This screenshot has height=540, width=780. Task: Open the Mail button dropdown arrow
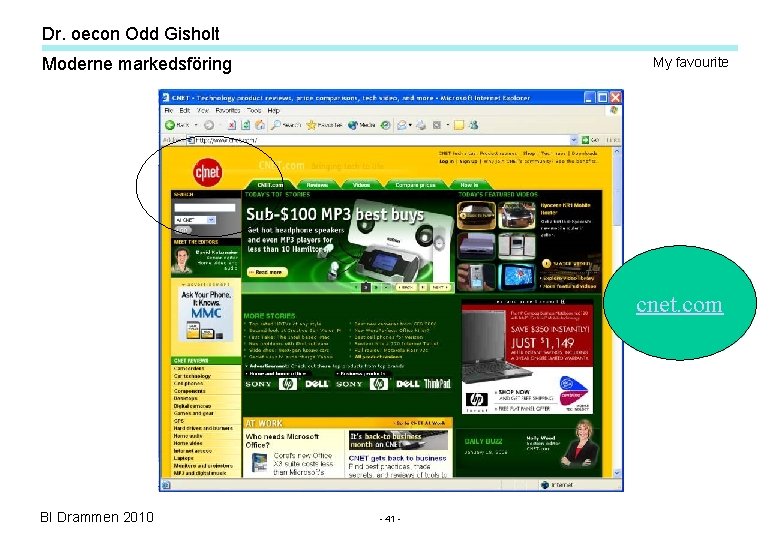410,125
